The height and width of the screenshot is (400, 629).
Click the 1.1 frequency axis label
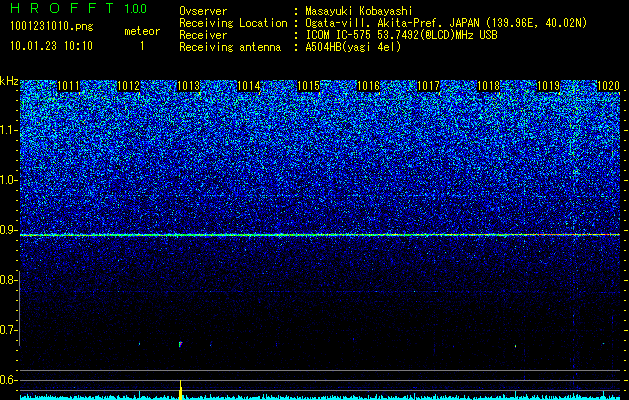[x=9, y=130]
